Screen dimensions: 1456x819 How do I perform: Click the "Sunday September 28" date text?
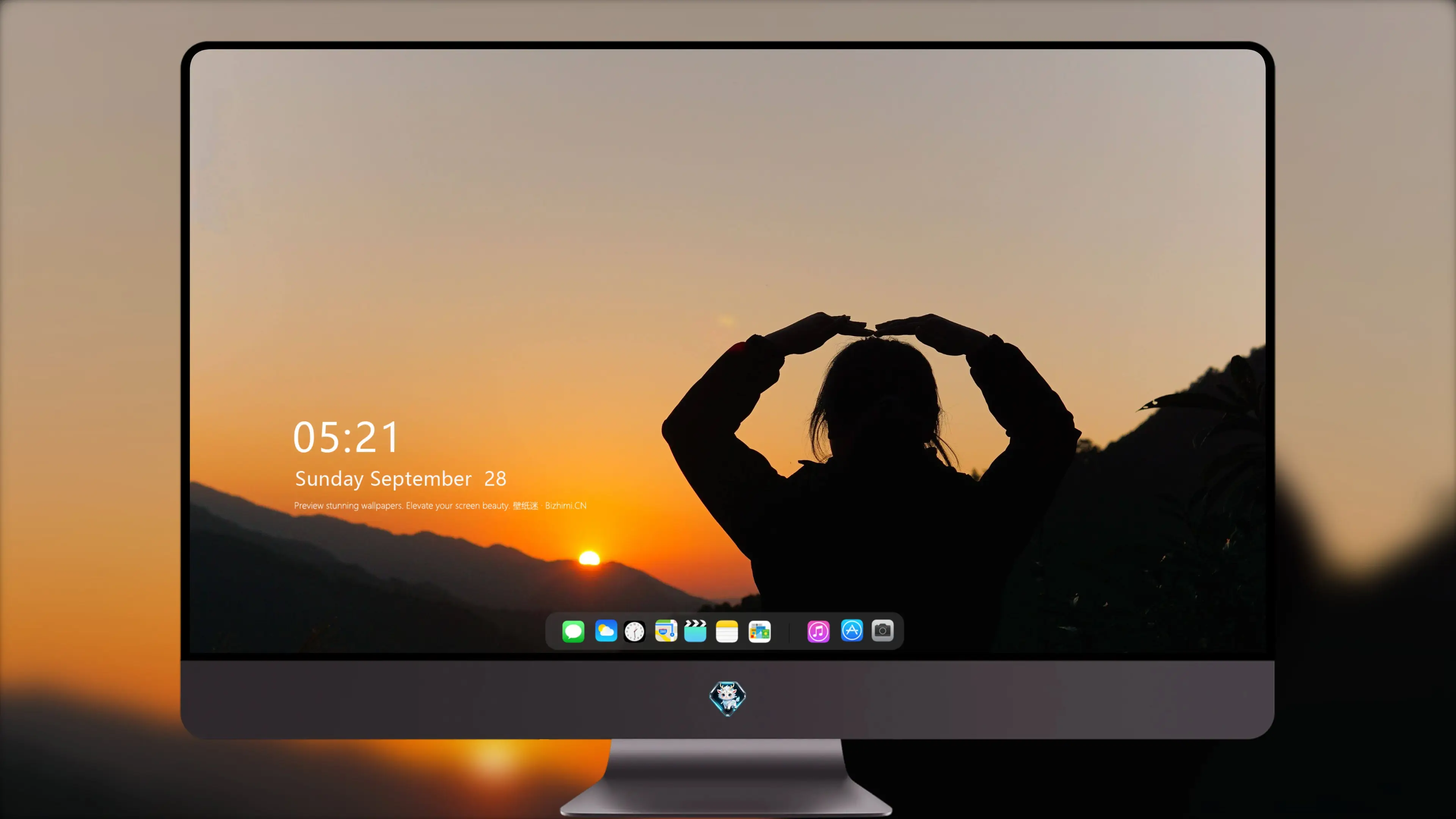401,479
